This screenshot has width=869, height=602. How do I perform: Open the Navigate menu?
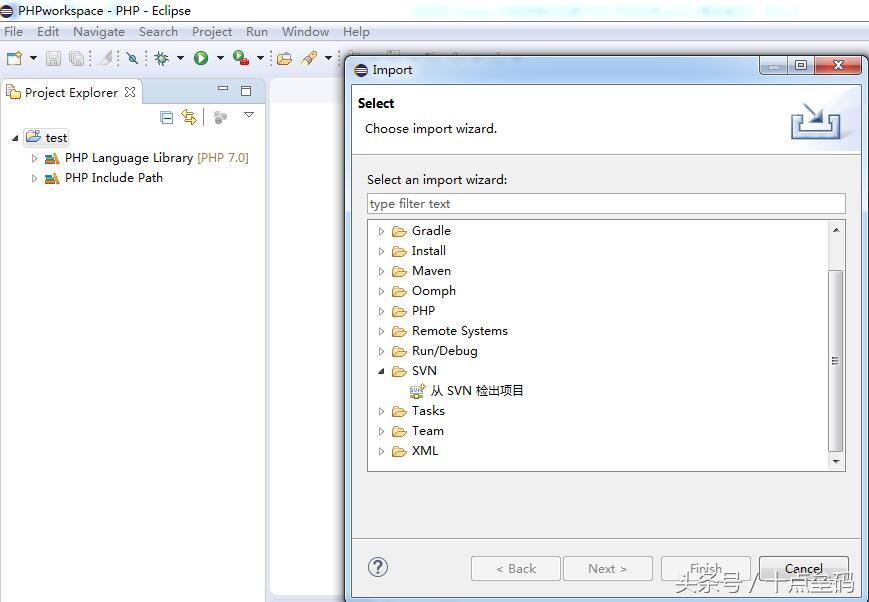[98, 31]
